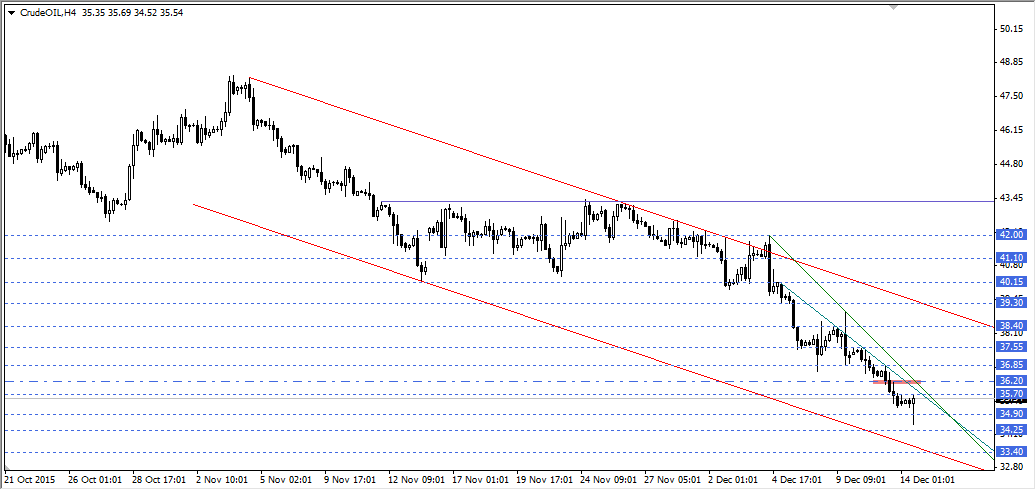Click the 41.10 price level label

pyautogui.click(x=1011, y=258)
